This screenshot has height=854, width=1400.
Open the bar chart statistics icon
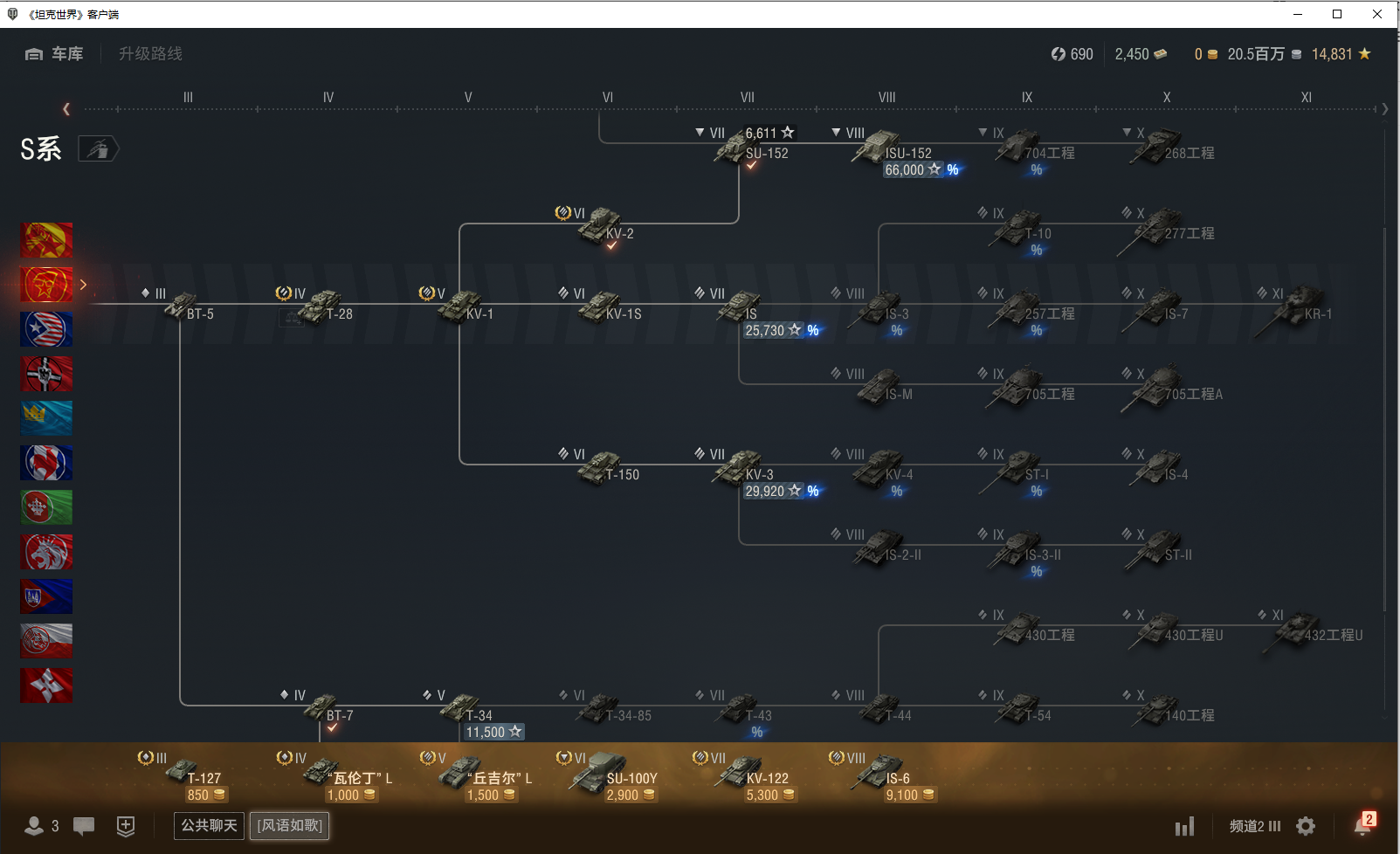(1184, 826)
